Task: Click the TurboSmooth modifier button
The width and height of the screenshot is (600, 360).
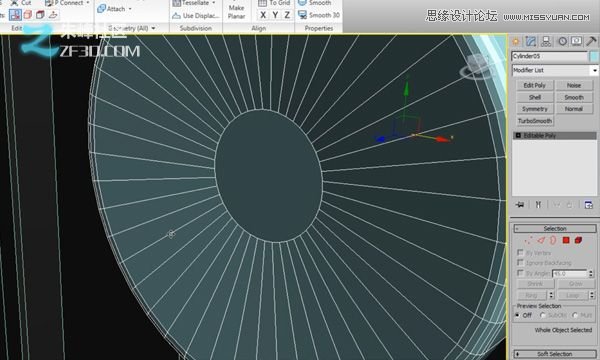Action: tap(535, 121)
